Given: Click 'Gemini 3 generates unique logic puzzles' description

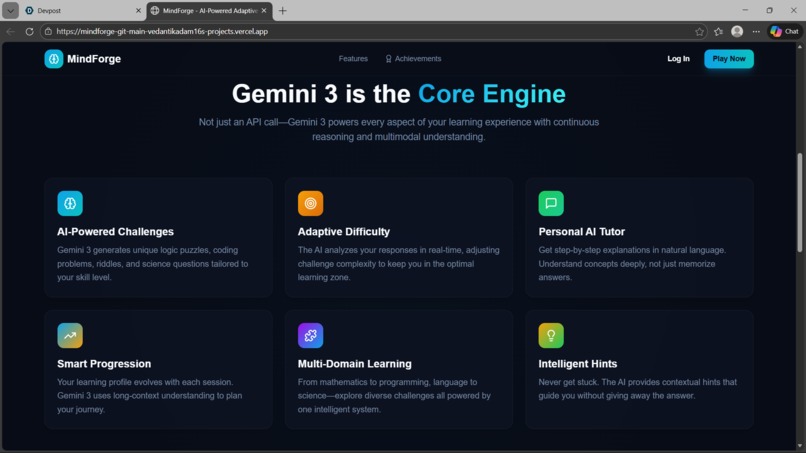Looking at the screenshot, I should click(153, 264).
